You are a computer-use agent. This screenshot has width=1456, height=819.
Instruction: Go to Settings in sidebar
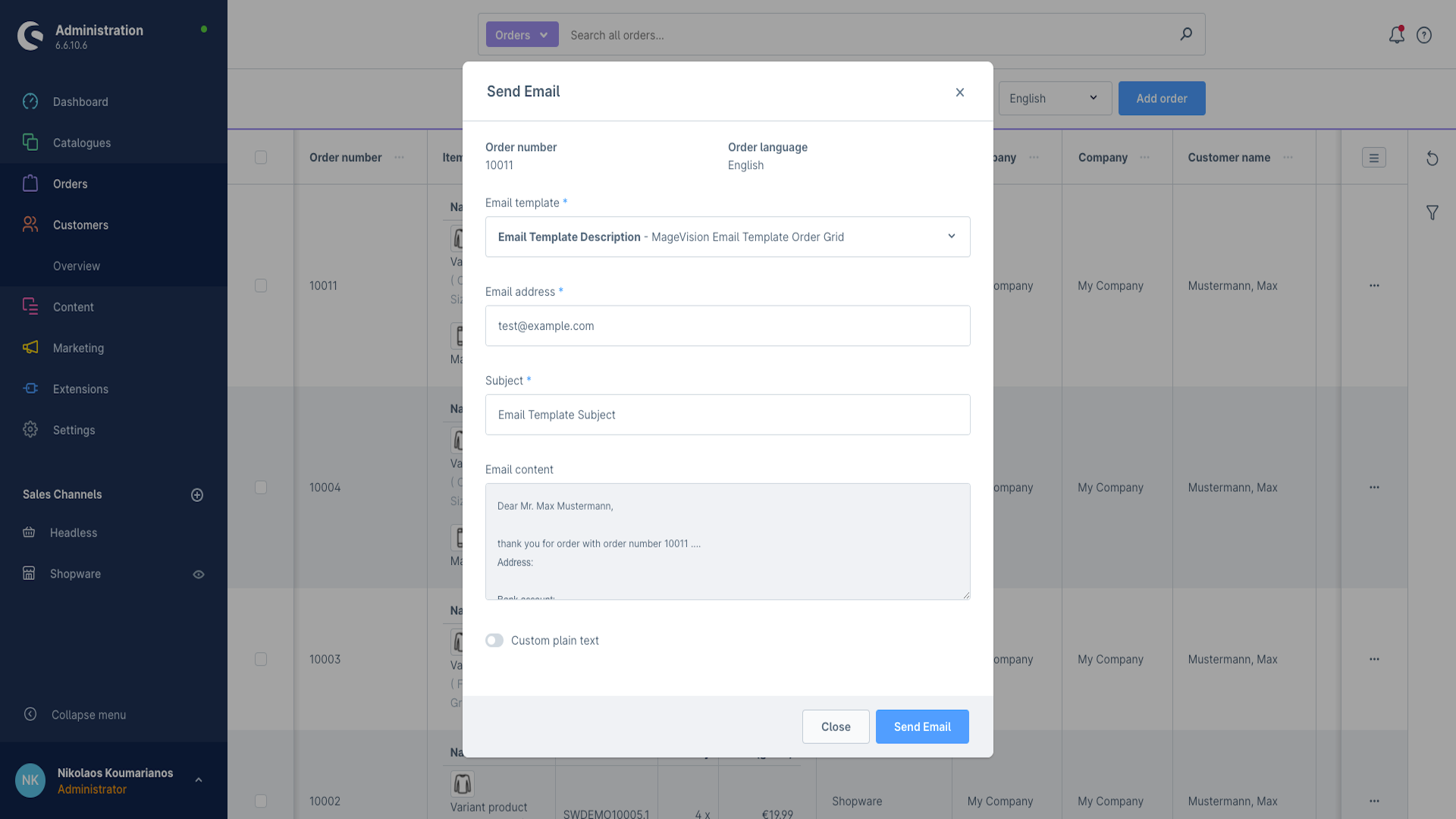(x=74, y=430)
